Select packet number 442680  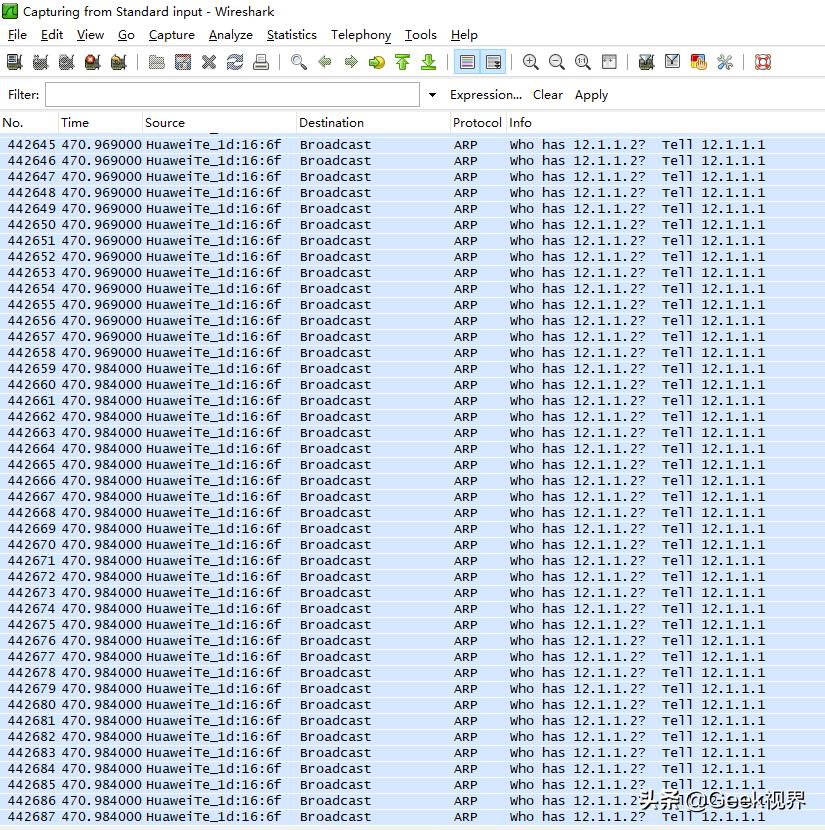tap(412, 705)
